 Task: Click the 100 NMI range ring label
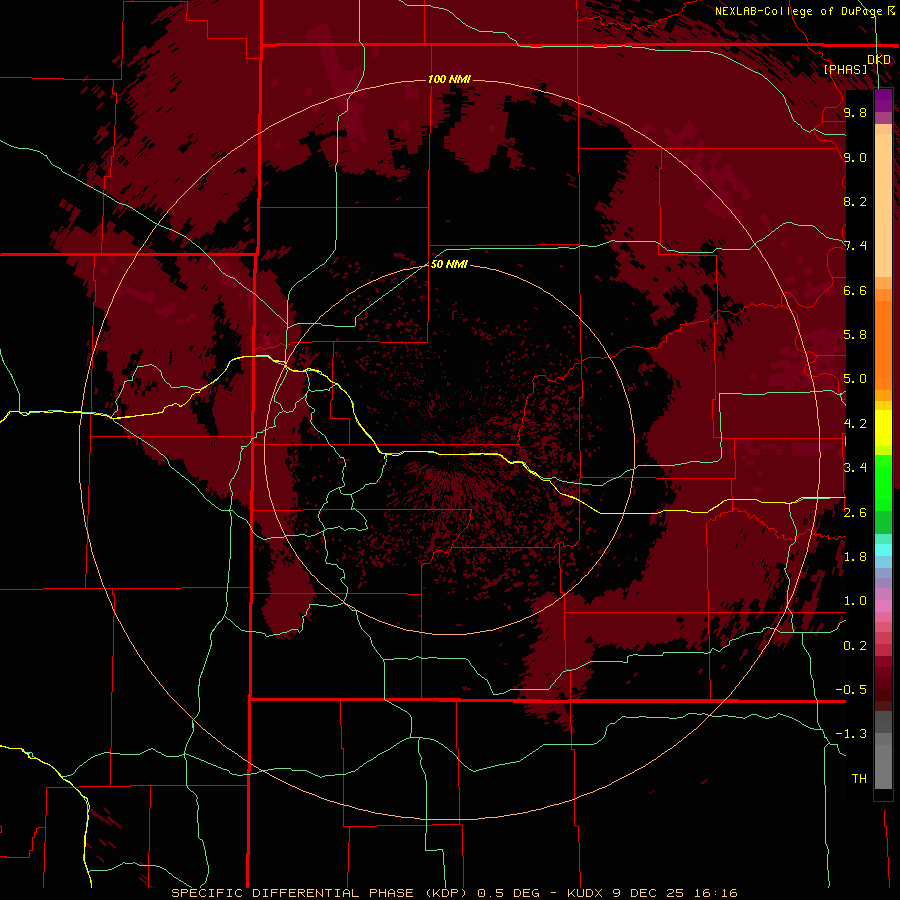click(x=449, y=79)
